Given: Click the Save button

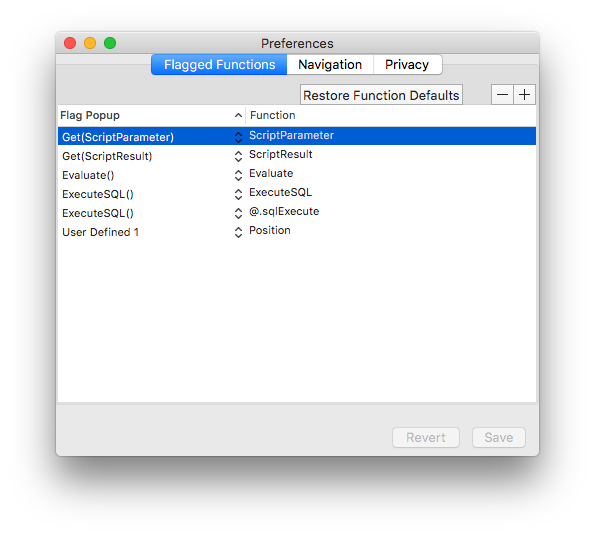Looking at the screenshot, I should point(499,437).
